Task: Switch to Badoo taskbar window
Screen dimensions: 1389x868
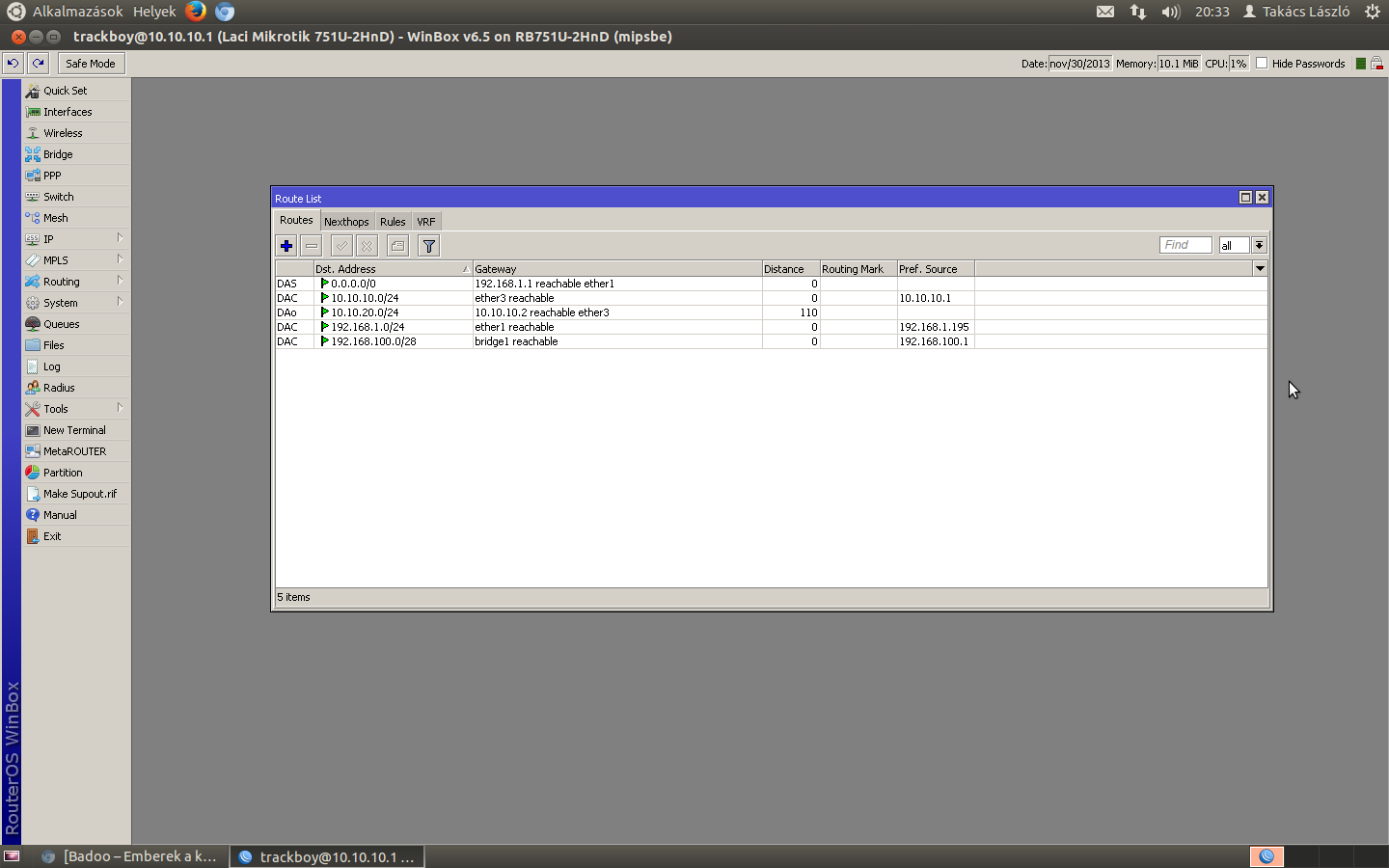Action: [130, 856]
